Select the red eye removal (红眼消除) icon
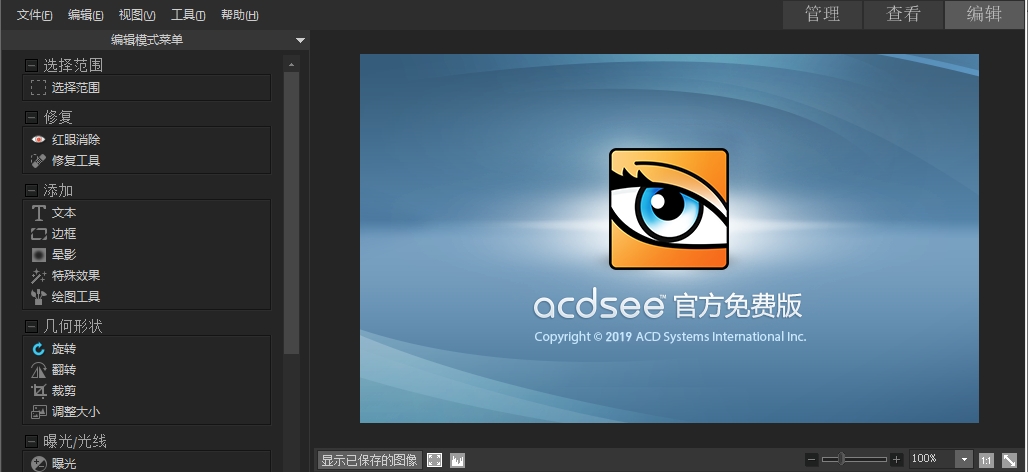The image size is (1028, 472). [38, 140]
